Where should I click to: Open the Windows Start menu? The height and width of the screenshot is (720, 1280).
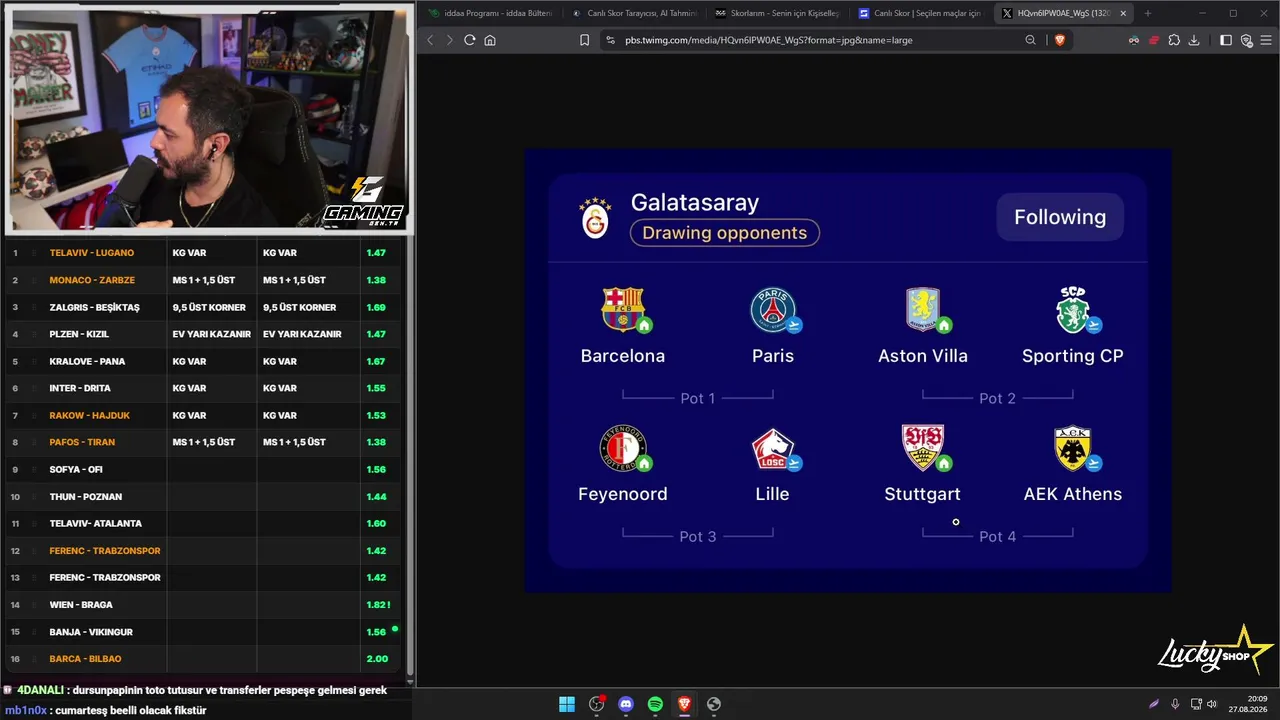pos(567,704)
